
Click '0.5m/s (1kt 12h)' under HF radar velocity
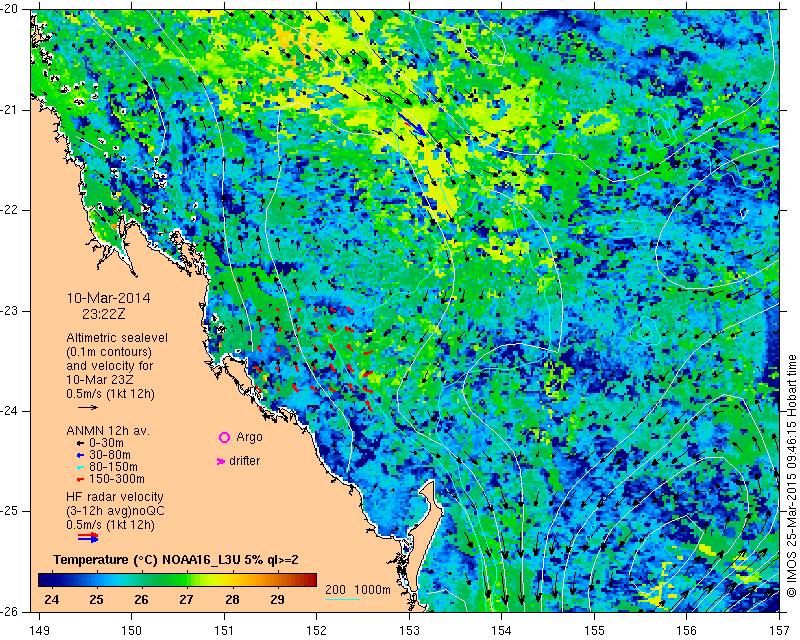pyautogui.click(x=110, y=525)
